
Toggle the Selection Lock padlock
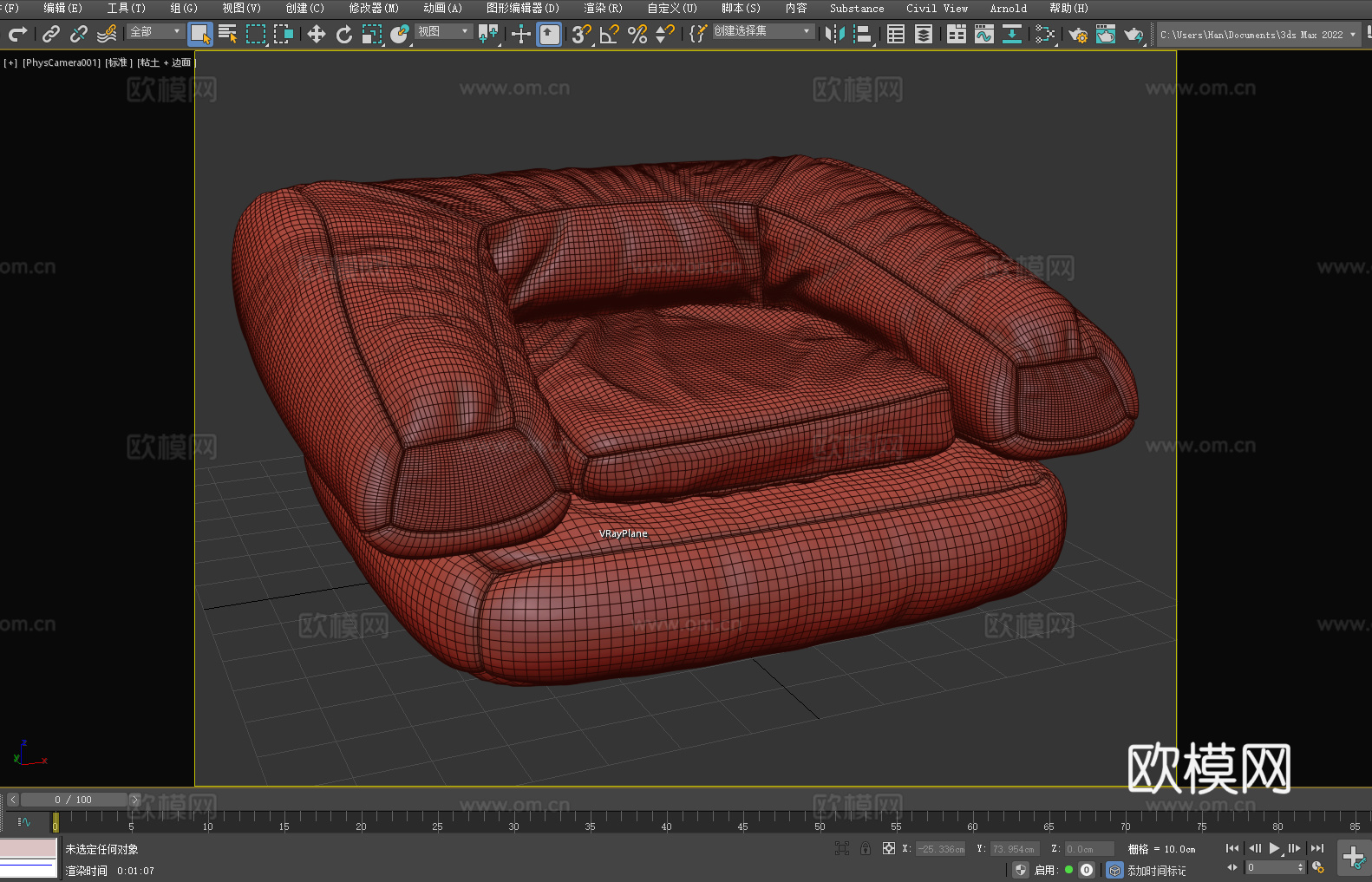(866, 848)
